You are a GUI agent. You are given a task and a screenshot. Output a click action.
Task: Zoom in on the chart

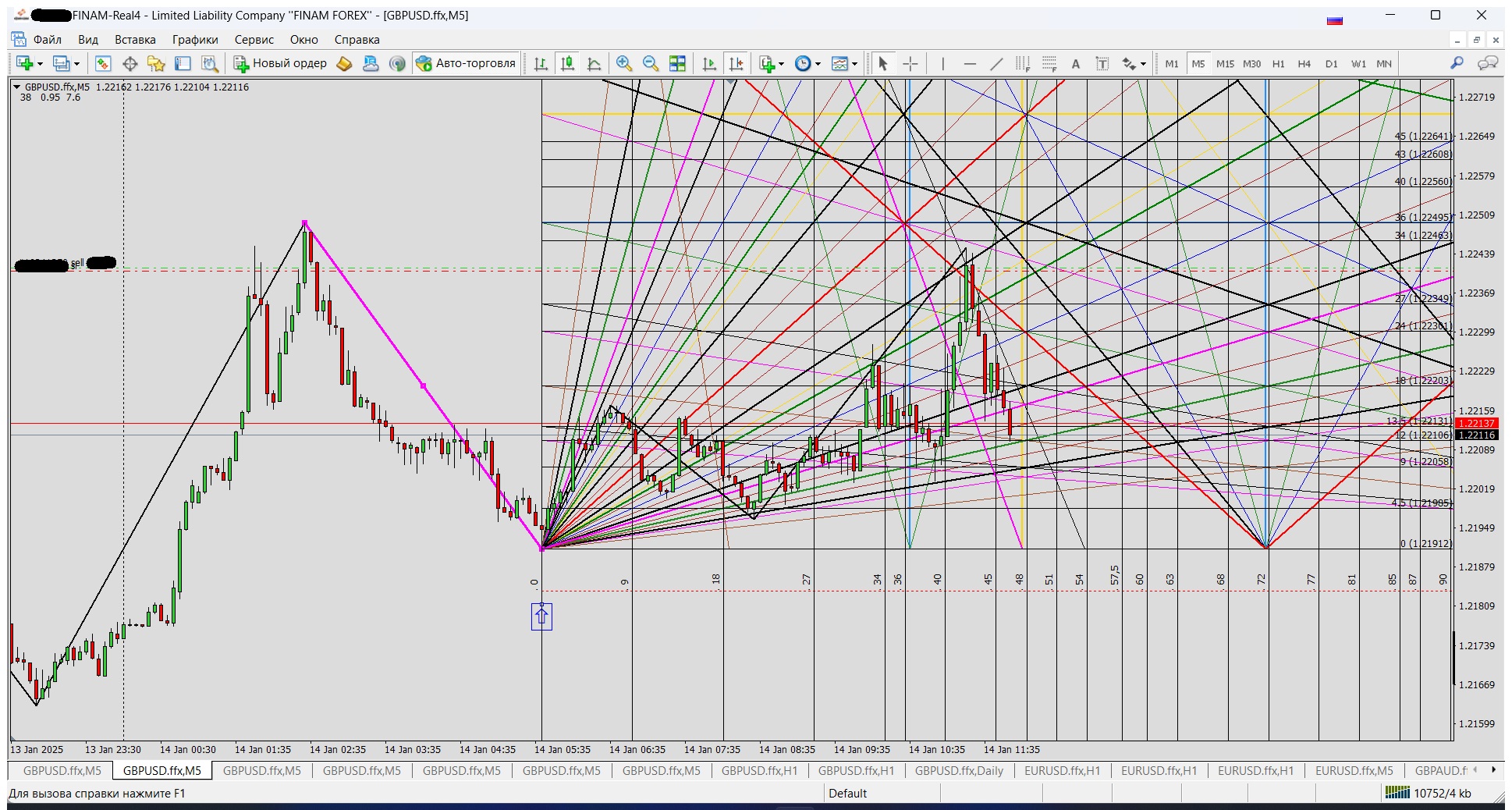[623, 64]
